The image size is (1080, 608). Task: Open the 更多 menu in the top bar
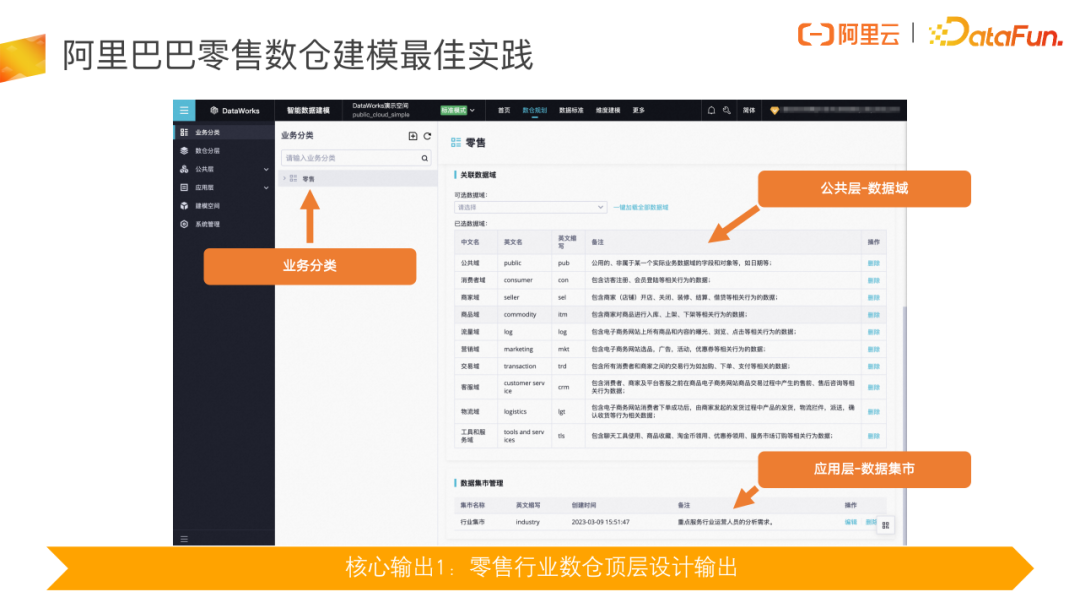click(x=637, y=110)
